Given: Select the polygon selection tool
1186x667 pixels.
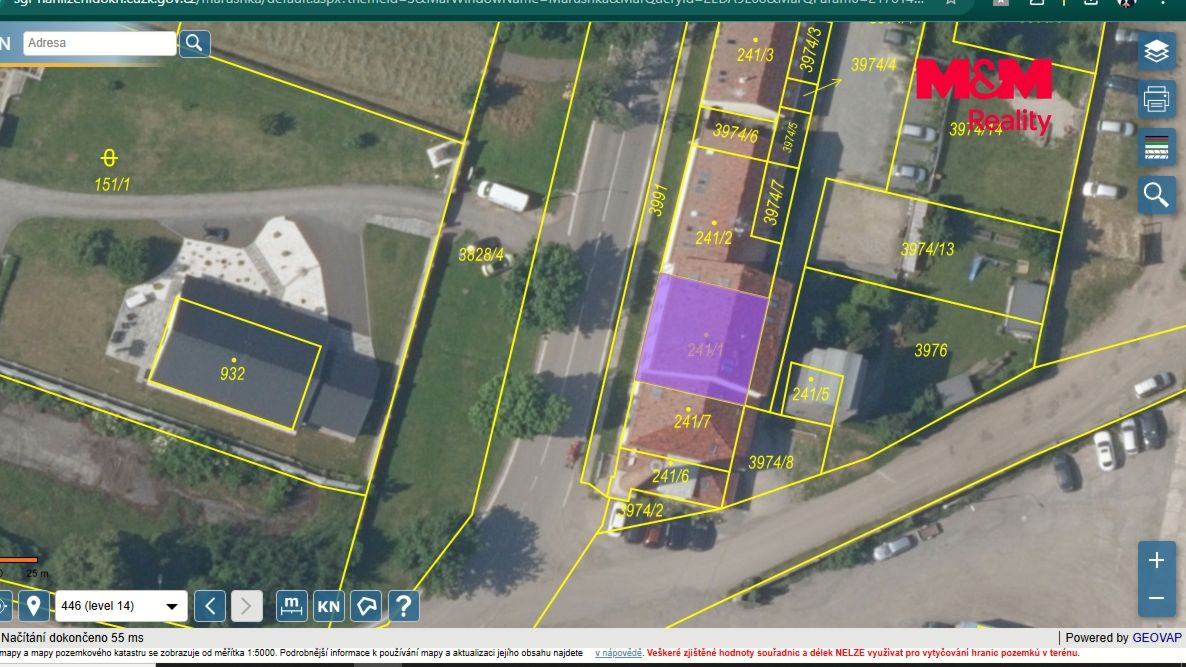Looking at the screenshot, I should (x=366, y=606).
